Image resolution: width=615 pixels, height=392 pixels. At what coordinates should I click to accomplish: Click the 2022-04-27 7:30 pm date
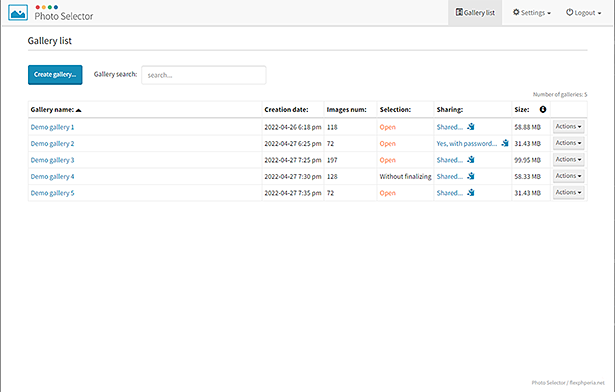293,177
